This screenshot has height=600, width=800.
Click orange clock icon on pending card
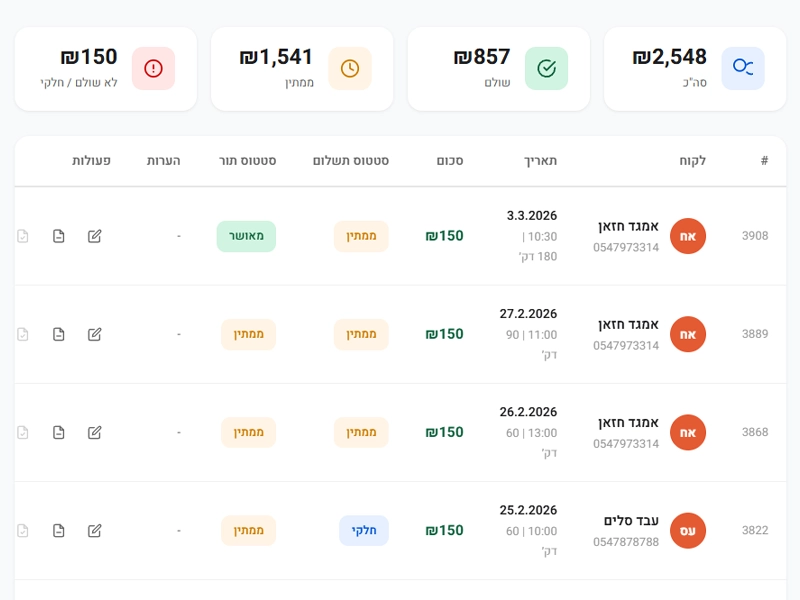(x=350, y=68)
